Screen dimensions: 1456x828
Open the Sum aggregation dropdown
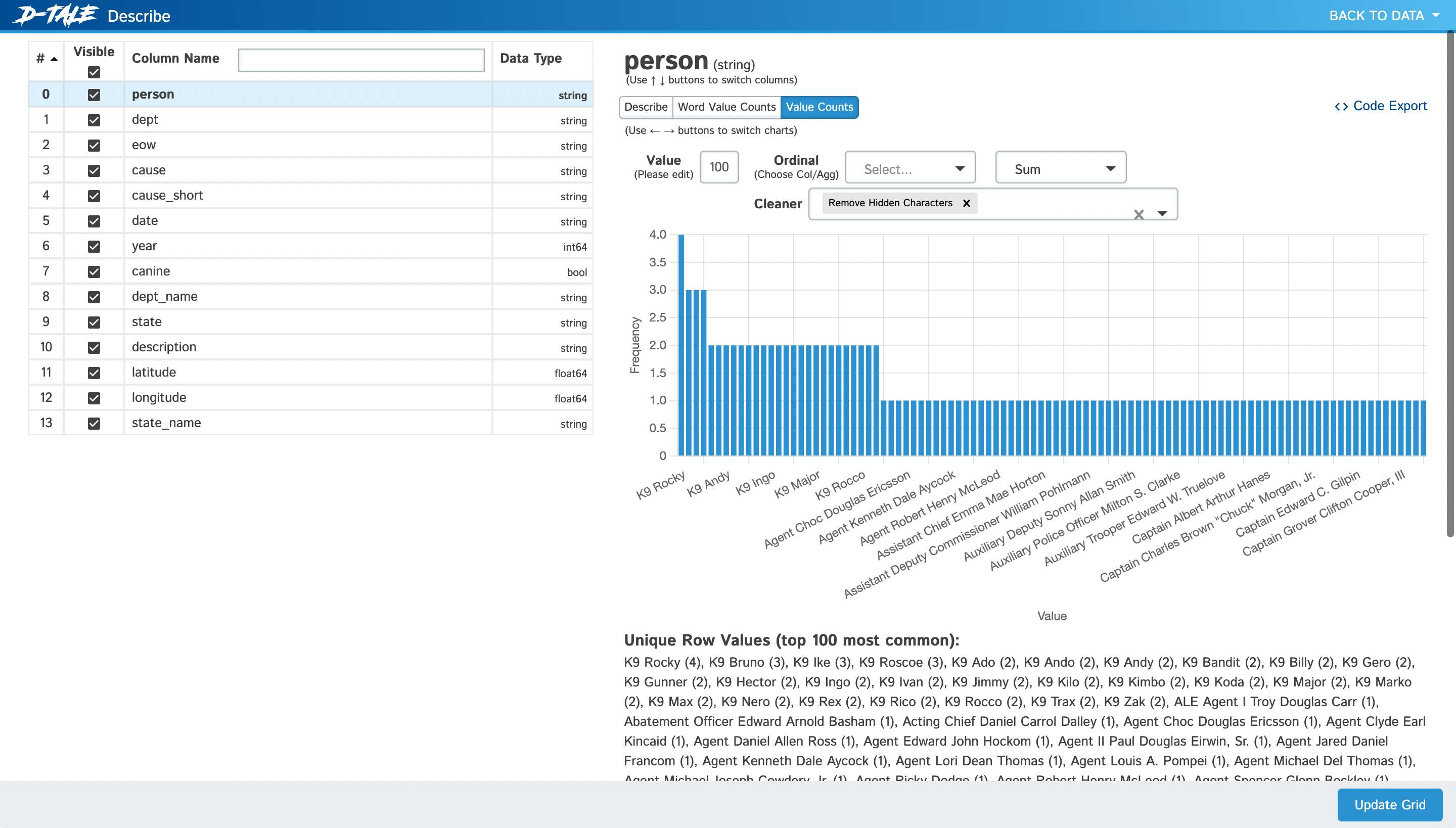[x=1060, y=168]
